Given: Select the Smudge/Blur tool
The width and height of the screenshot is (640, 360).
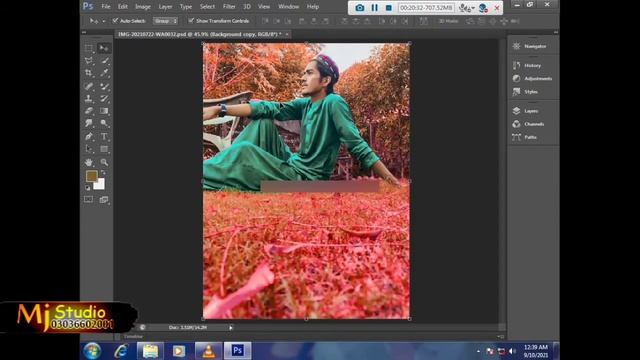Looking at the screenshot, I should pos(89,123).
